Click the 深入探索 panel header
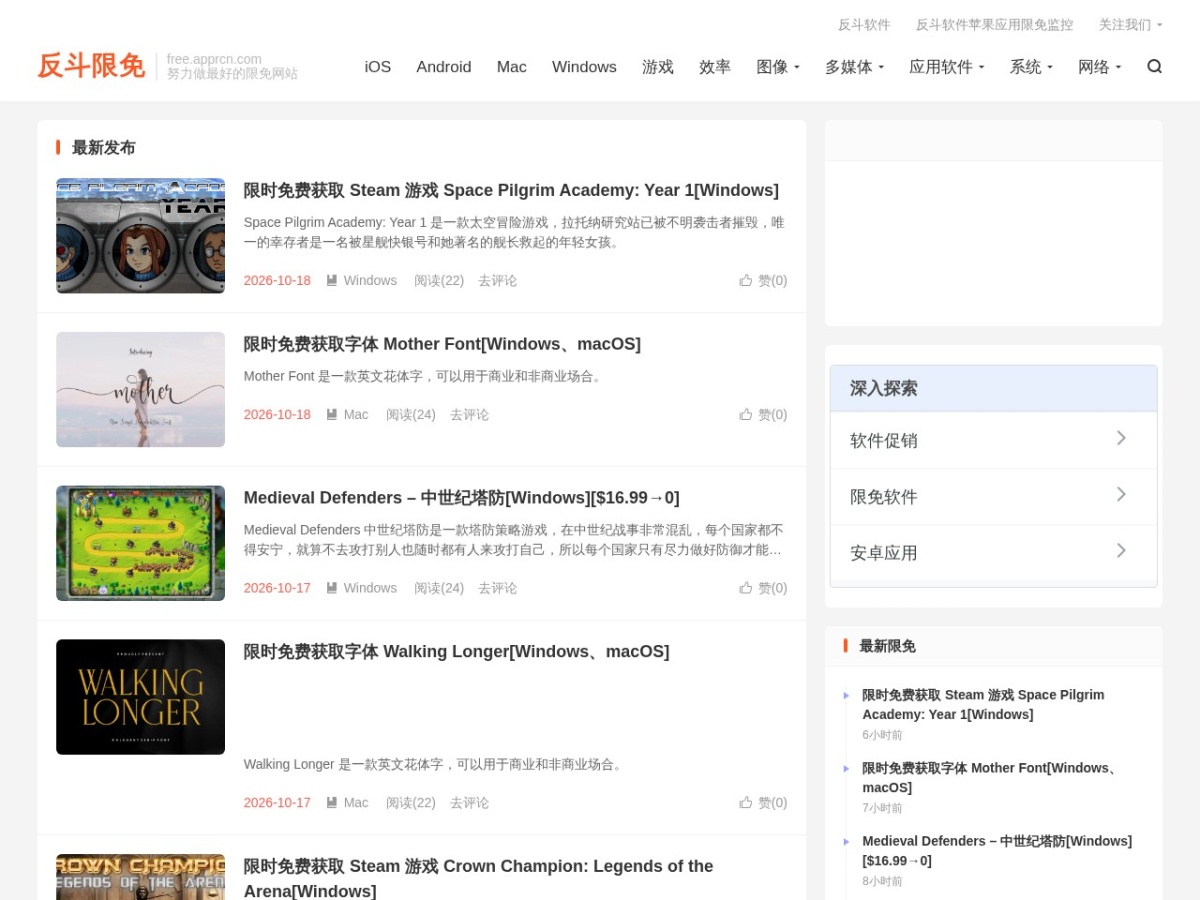 coord(993,388)
